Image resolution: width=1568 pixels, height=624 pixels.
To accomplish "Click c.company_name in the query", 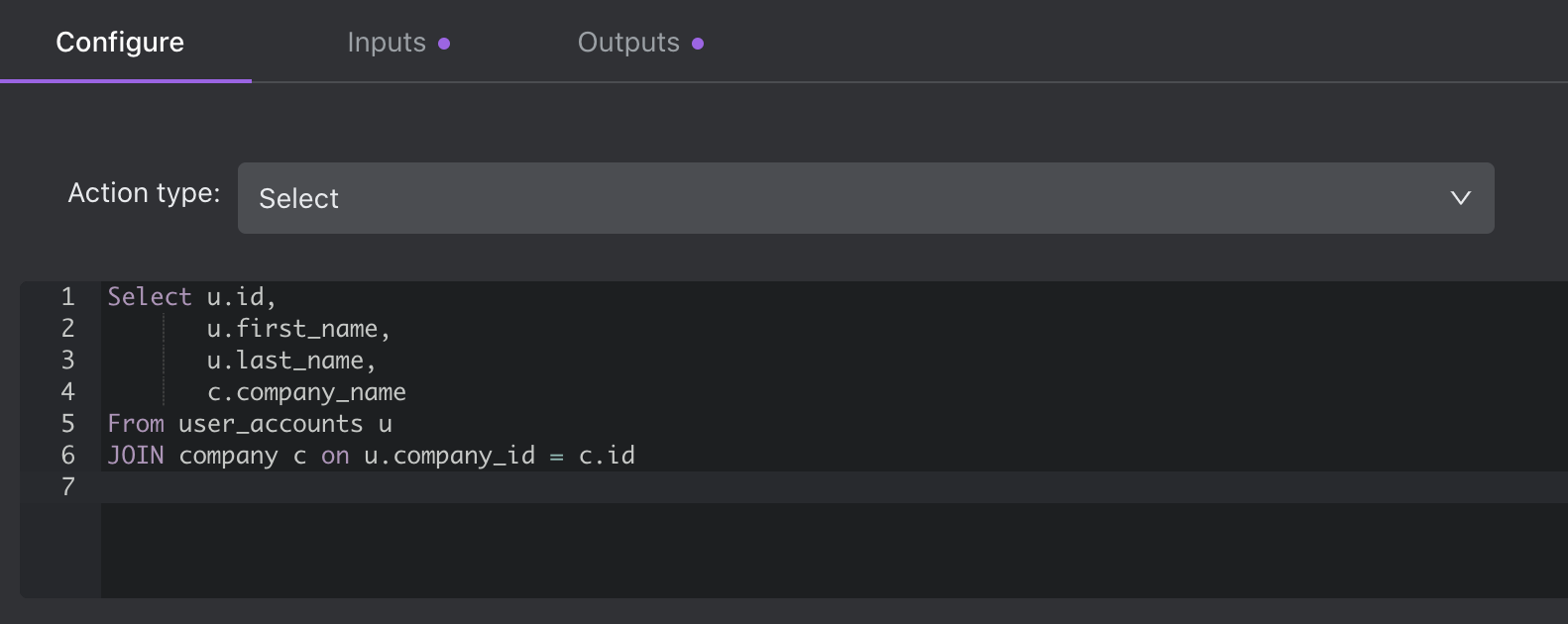I will click(306, 392).
